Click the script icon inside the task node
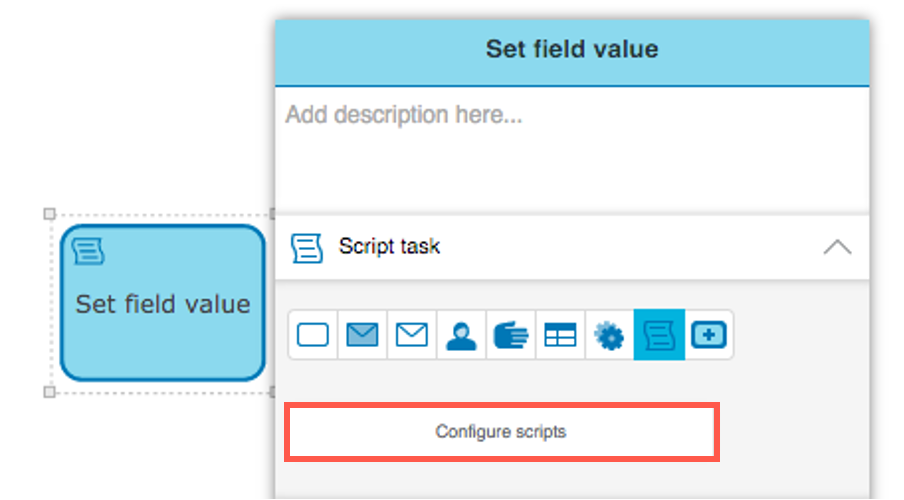 pyautogui.click(x=89, y=252)
